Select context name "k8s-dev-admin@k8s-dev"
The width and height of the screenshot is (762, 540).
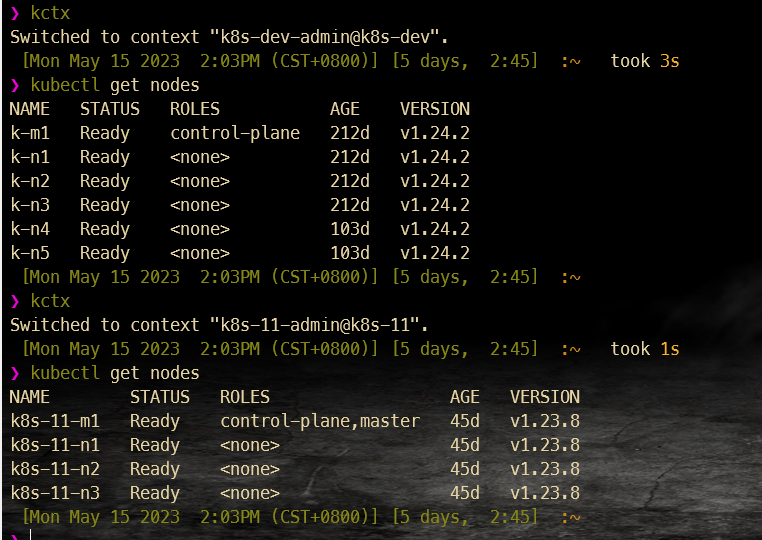point(323,37)
